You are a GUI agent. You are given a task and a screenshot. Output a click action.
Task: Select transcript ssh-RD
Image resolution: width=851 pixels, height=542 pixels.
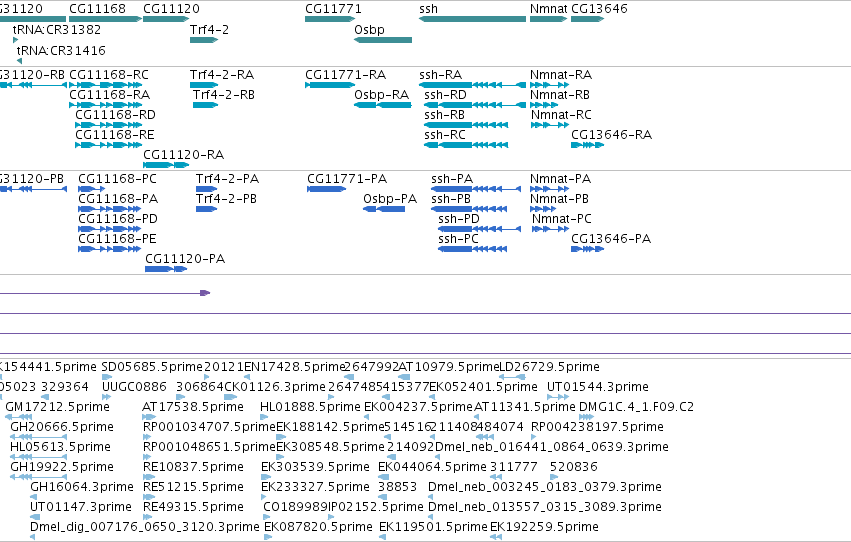[445, 94]
